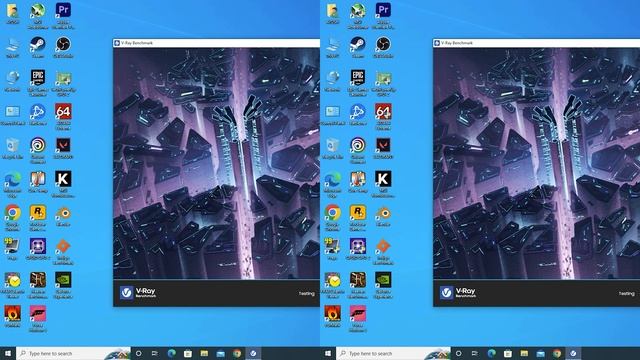
Task: Select Recycle Bin on right desktop
Action: [332, 145]
